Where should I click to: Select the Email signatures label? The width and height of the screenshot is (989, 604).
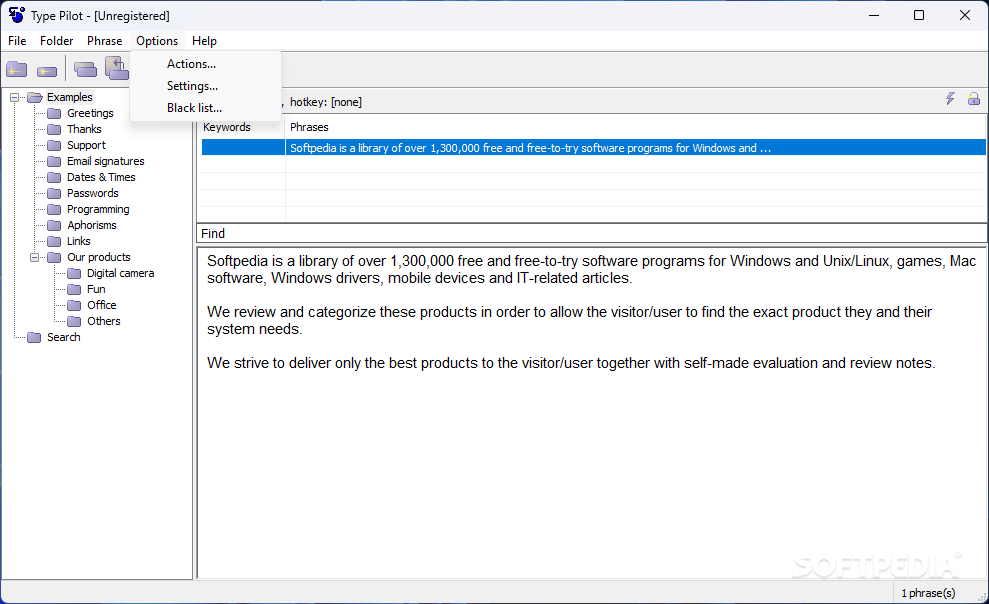105,161
